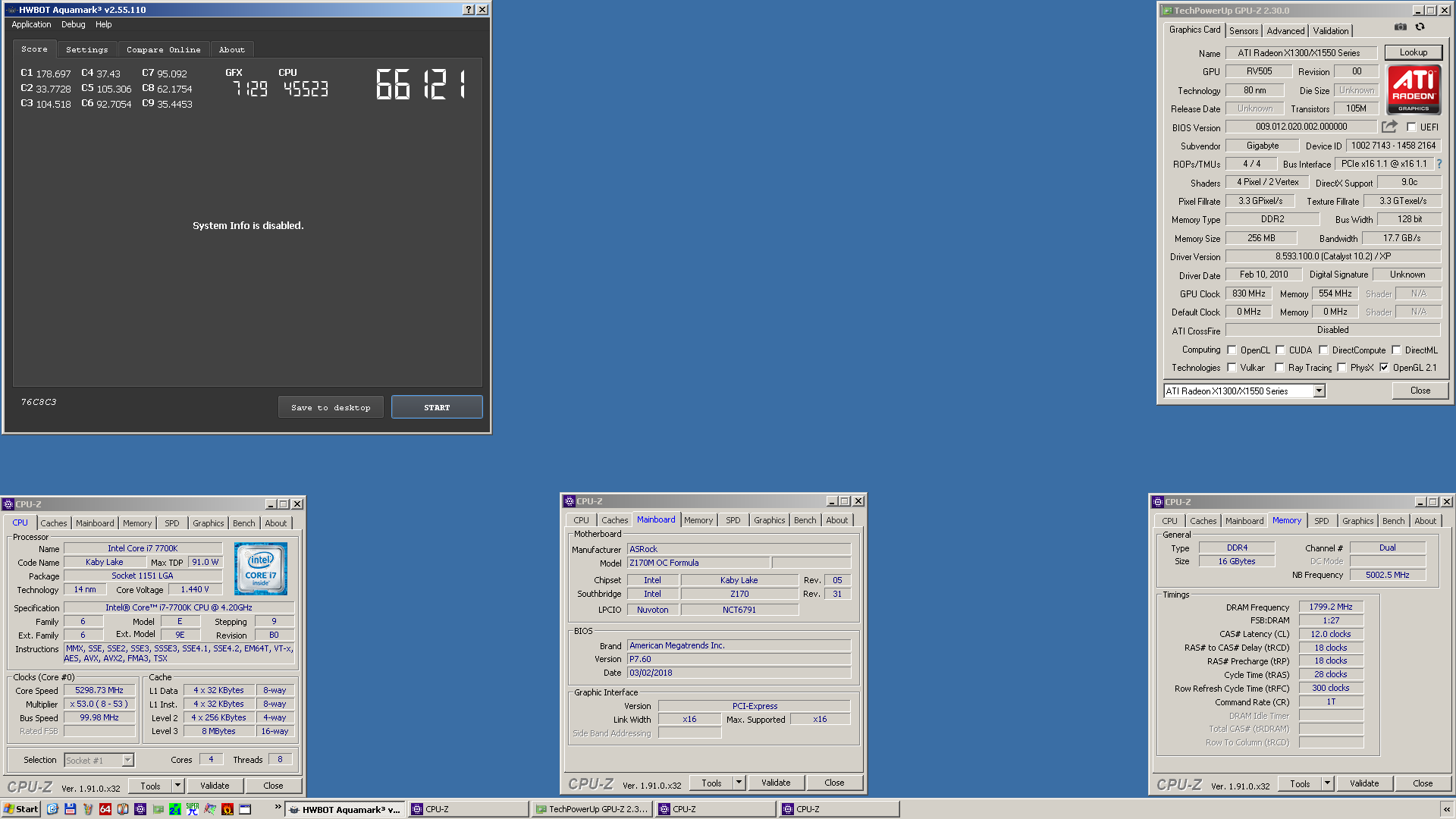Image resolution: width=1456 pixels, height=819 pixels.
Task: Click the quick launch icon left of AIDA64
Action: click(x=88, y=809)
